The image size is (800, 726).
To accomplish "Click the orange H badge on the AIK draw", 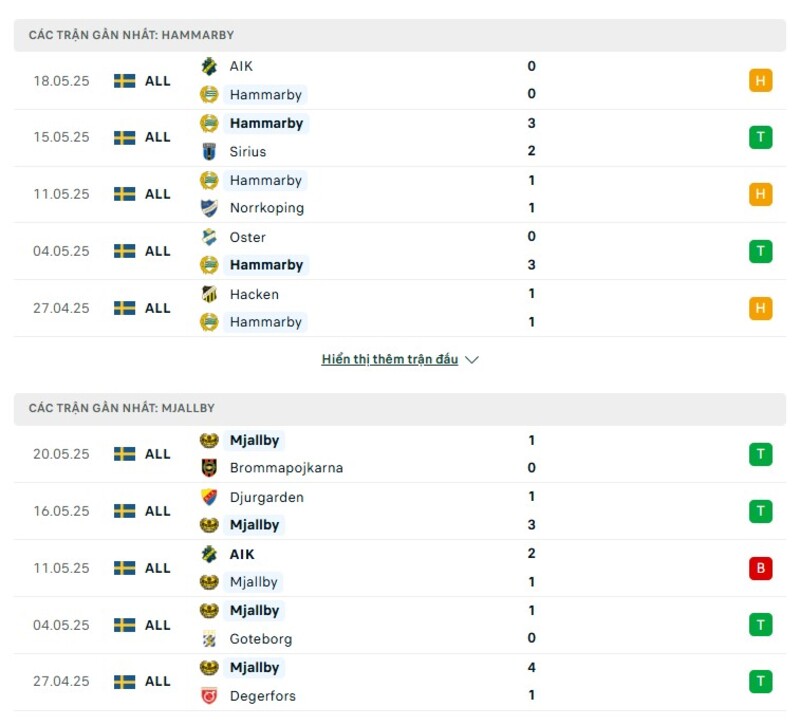I will coord(760,80).
